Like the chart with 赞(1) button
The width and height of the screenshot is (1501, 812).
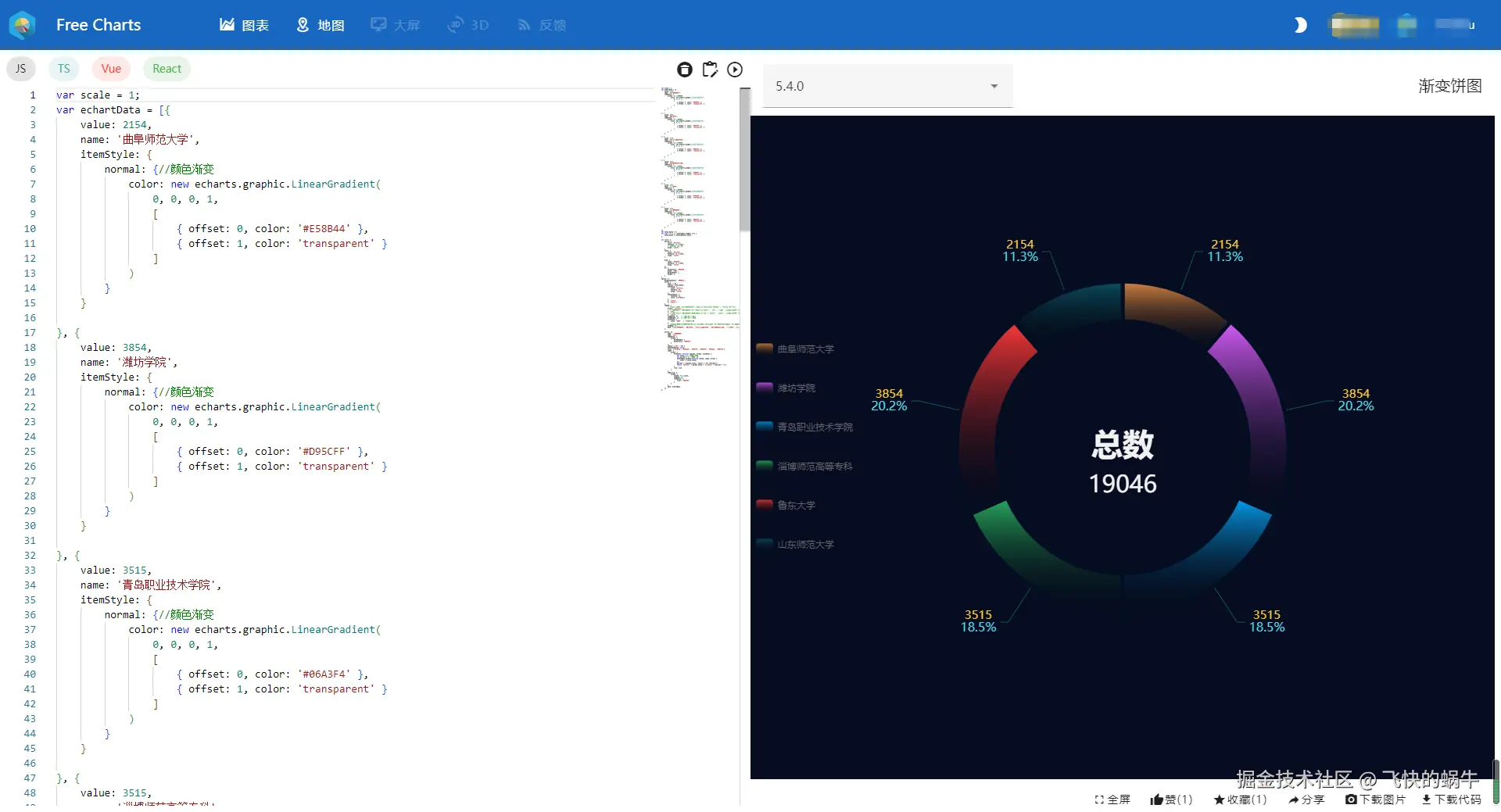pos(1170,799)
